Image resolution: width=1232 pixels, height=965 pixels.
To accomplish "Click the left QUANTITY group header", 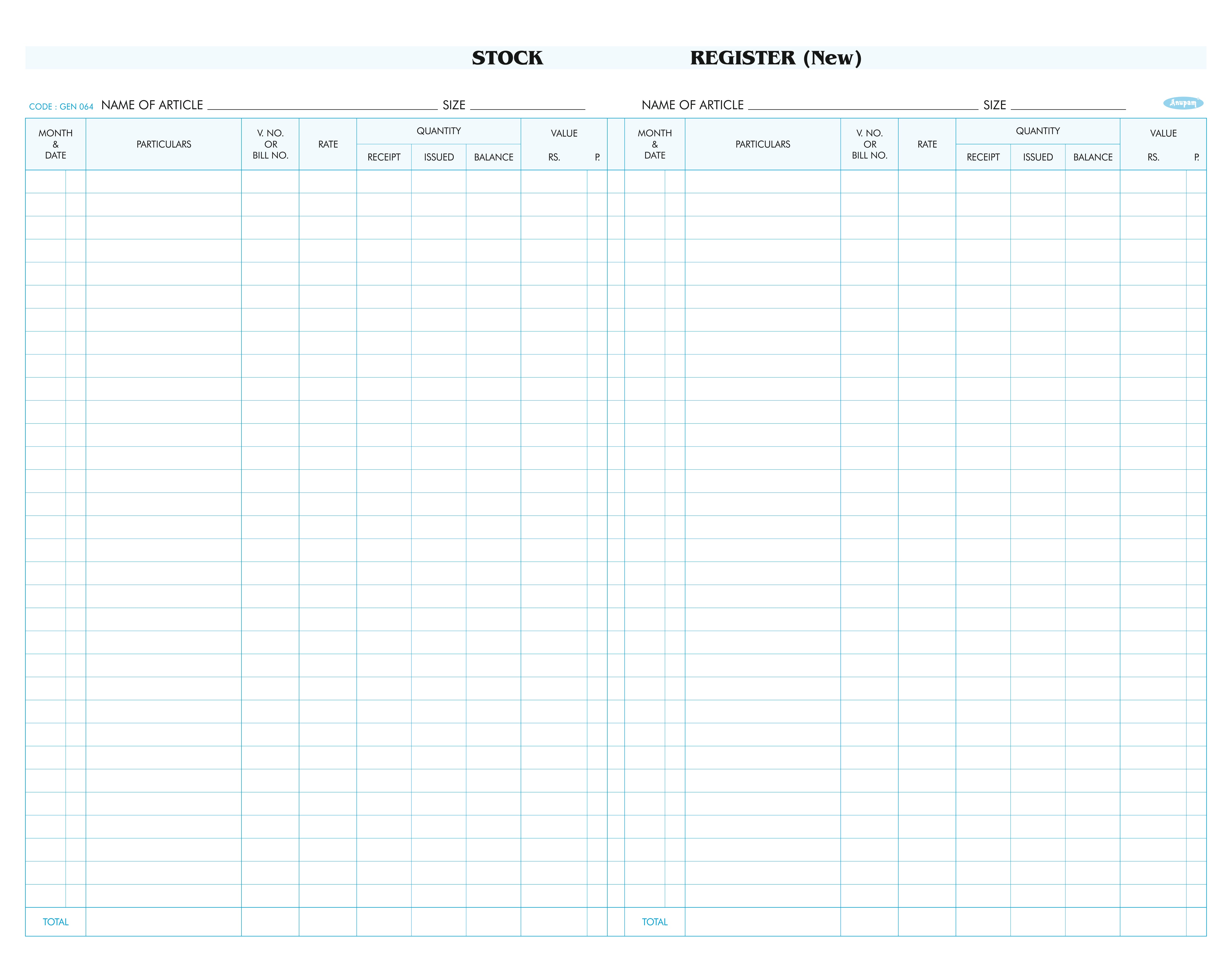I will tap(439, 131).
